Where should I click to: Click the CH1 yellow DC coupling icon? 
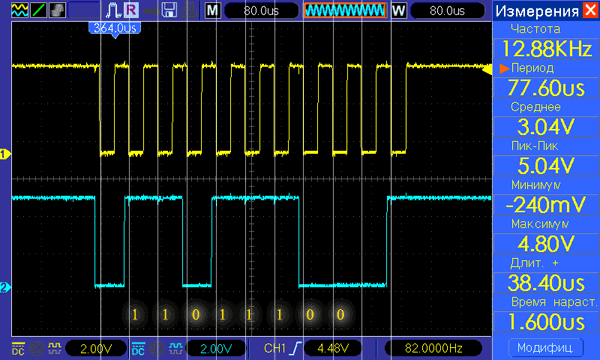pos(18,348)
